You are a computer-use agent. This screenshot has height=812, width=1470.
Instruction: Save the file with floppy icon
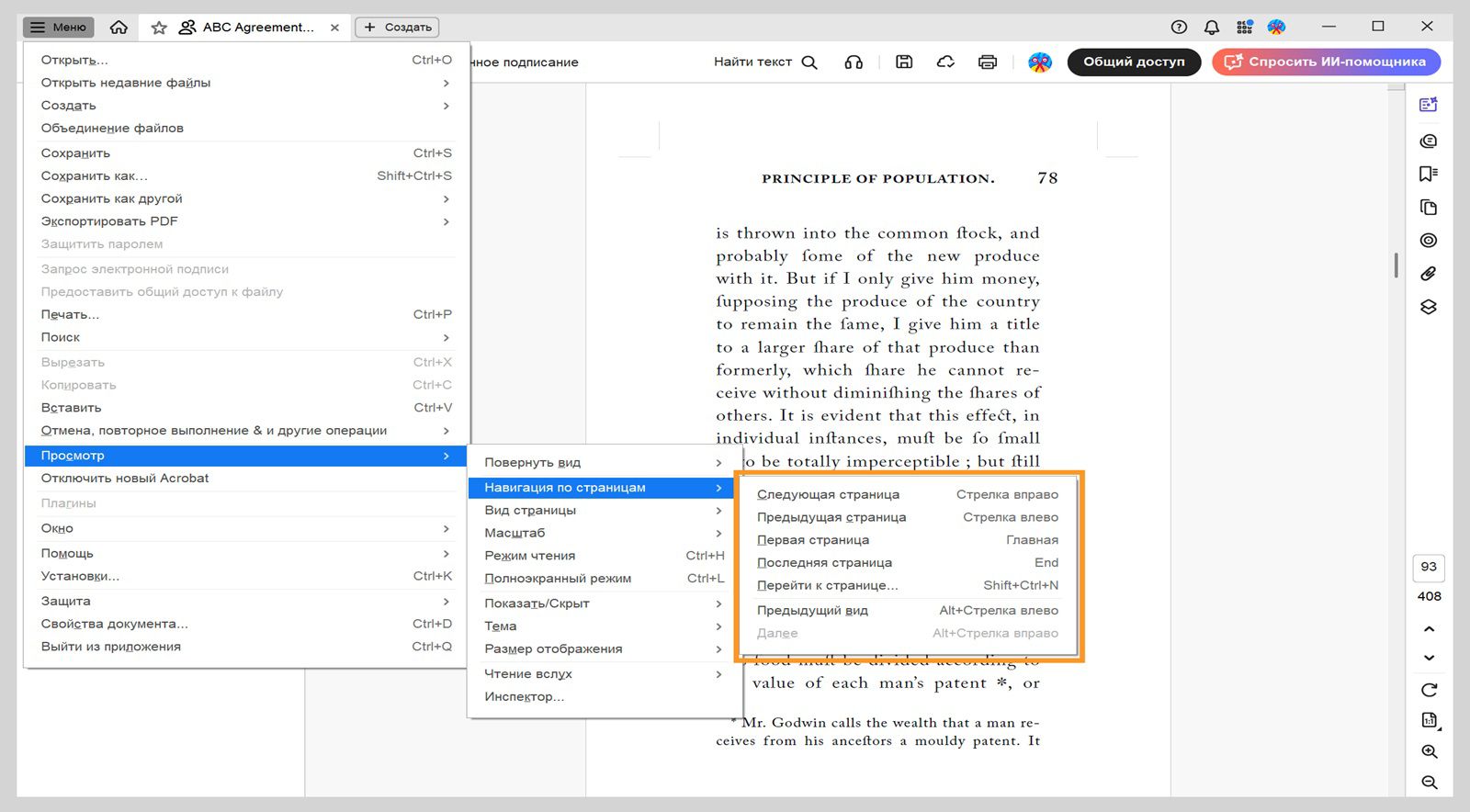904,62
